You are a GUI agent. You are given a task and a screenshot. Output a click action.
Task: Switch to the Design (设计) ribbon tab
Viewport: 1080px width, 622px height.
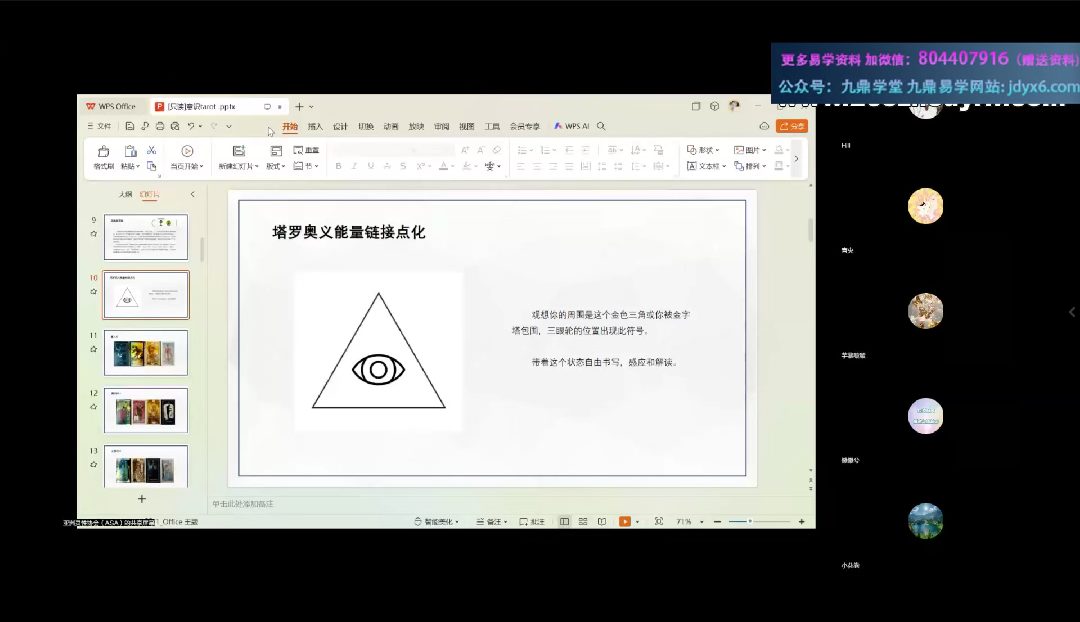tap(340, 127)
